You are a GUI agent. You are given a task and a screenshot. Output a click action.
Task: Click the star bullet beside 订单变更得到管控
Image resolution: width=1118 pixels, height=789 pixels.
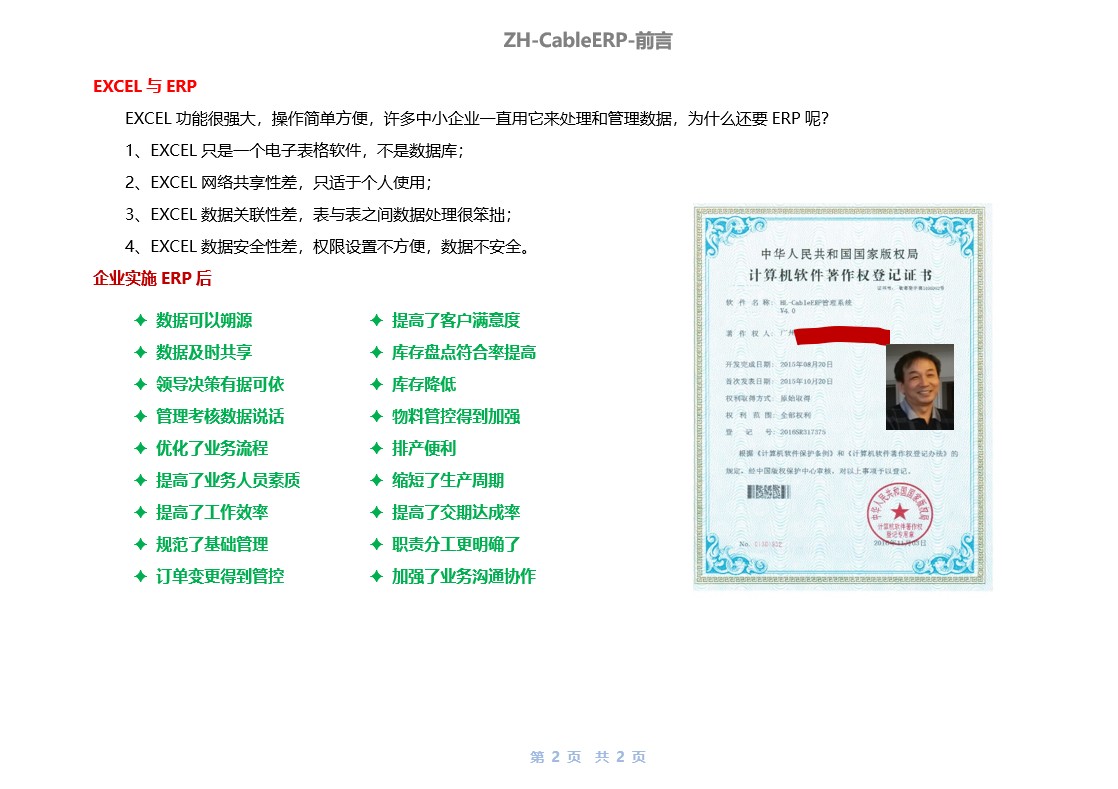point(141,577)
